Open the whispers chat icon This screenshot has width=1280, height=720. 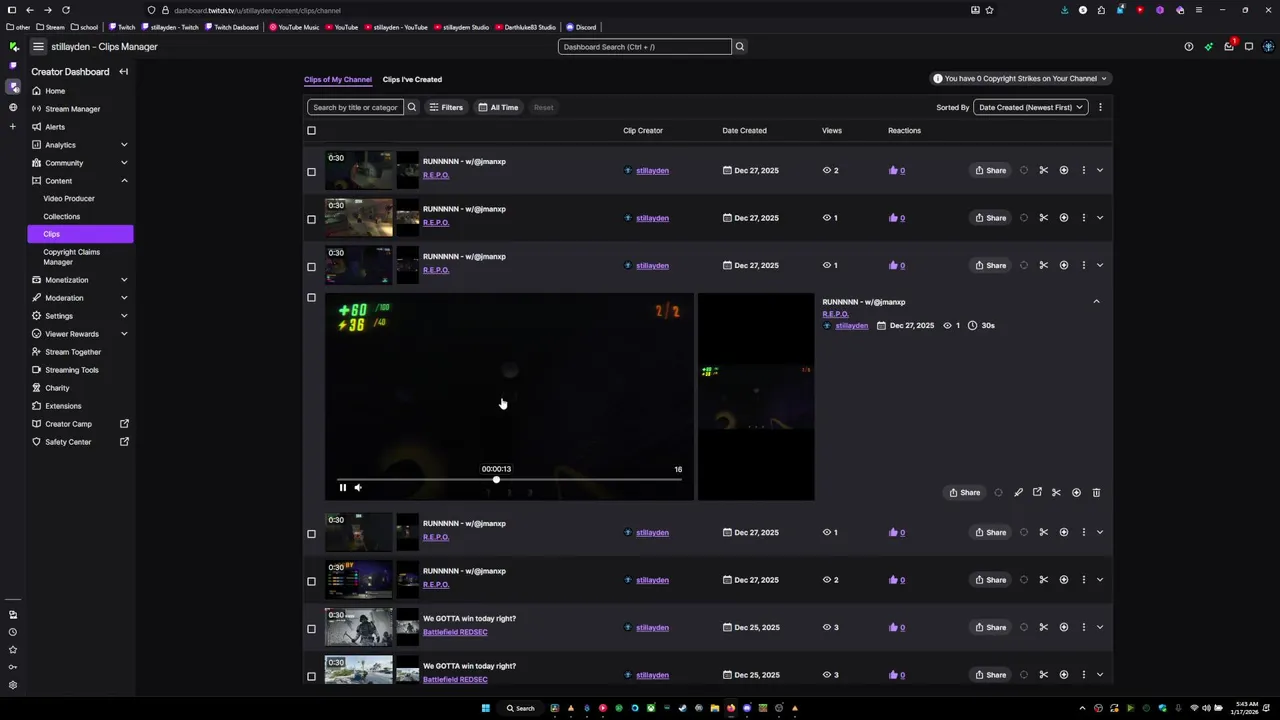pos(1248,46)
